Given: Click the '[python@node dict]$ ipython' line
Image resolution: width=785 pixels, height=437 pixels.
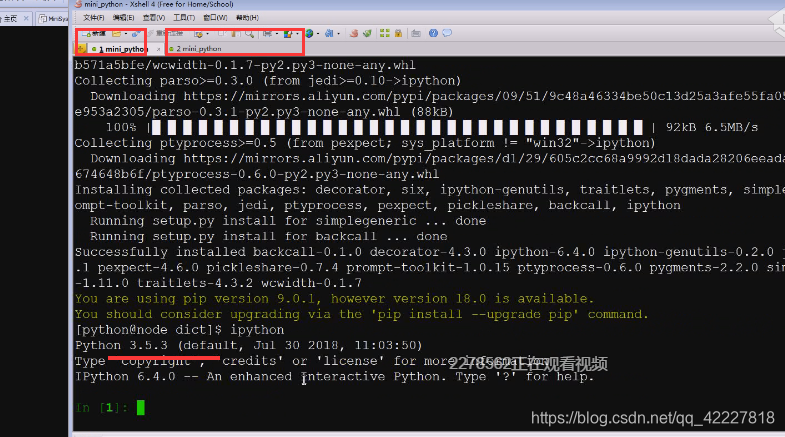Looking at the screenshot, I should (180, 330).
